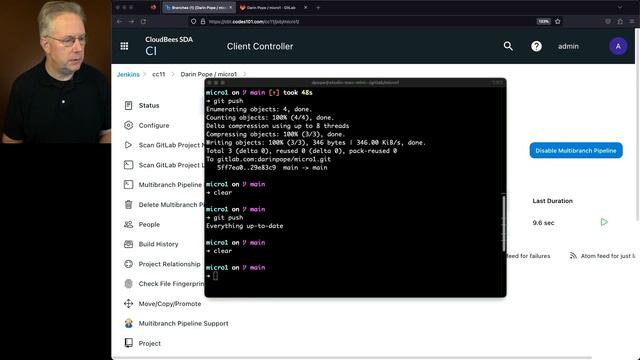Open the help question mark icon
This screenshot has height=360, width=640.
[536, 46]
